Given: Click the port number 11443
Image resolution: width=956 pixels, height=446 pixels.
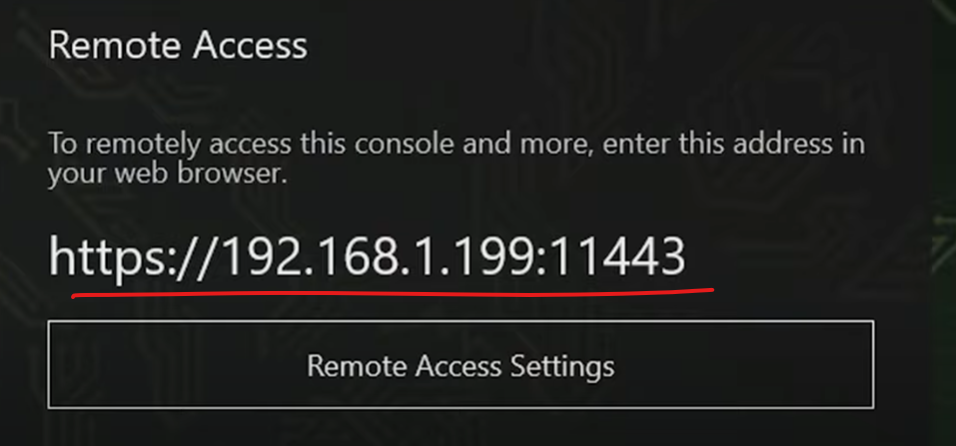Looking at the screenshot, I should click(619, 256).
